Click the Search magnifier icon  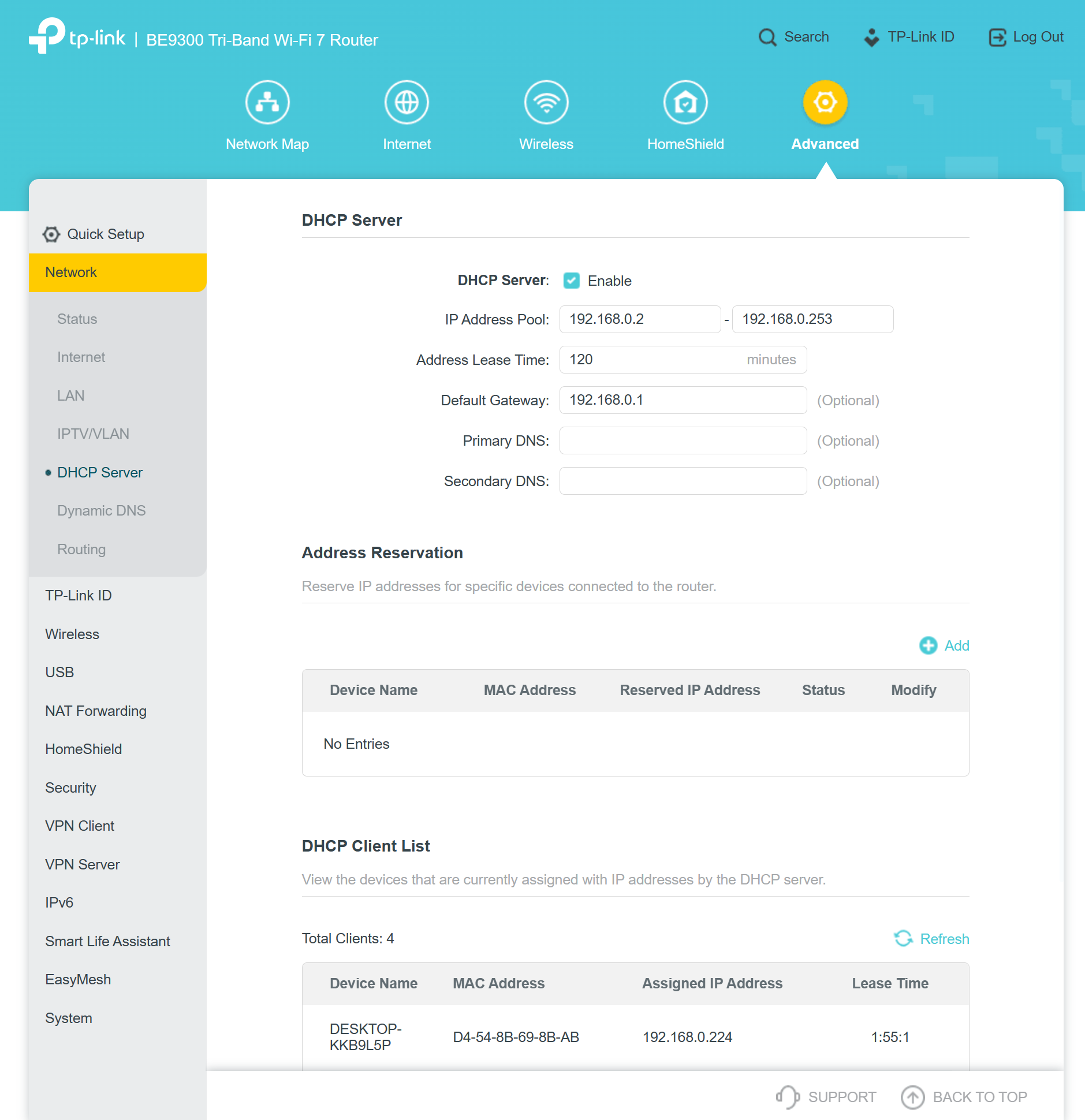(x=767, y=37)
